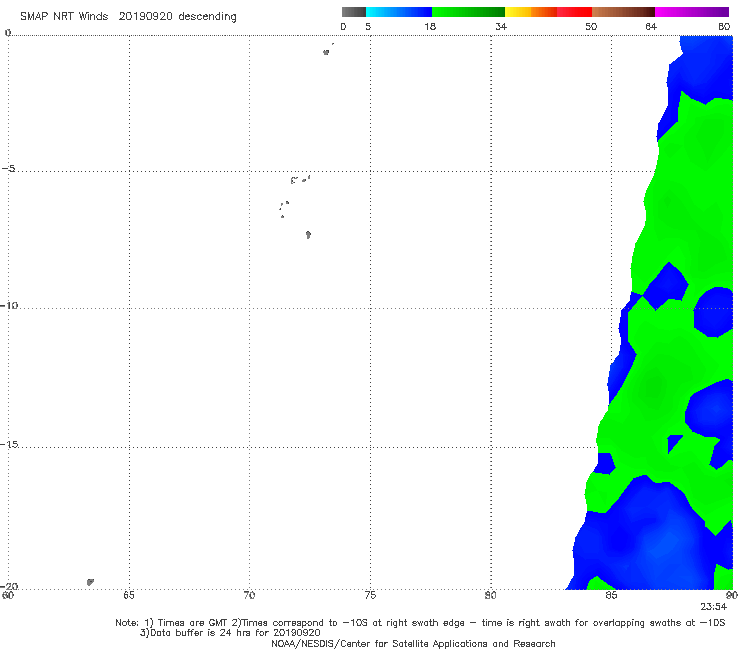Screen dimensions: 740x650
Task: Click the island outline near 20S 63E
Action: point(90,582)
